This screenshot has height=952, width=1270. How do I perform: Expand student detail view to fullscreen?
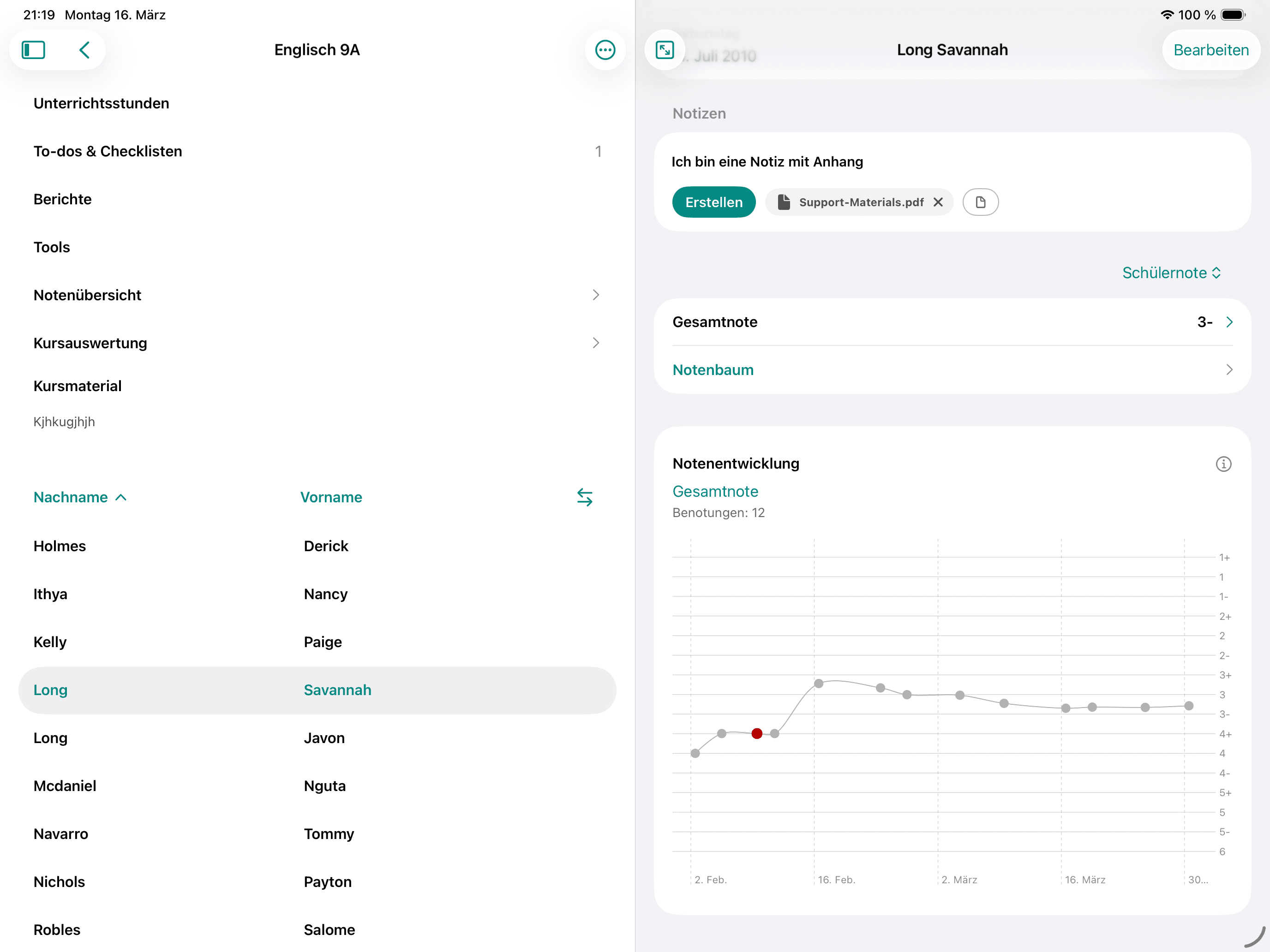pos(664,50)
